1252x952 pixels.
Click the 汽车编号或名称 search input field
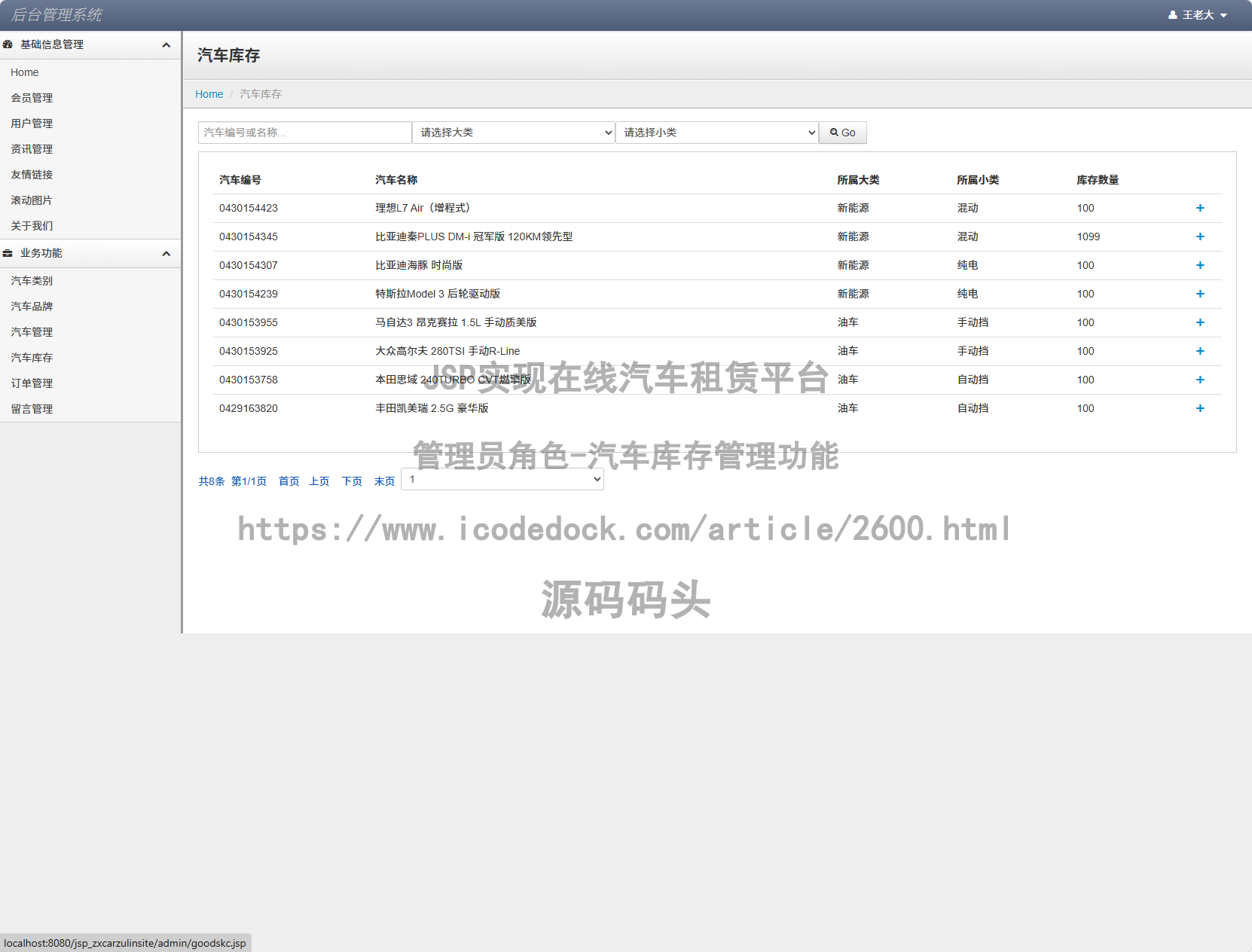[304, 132]
